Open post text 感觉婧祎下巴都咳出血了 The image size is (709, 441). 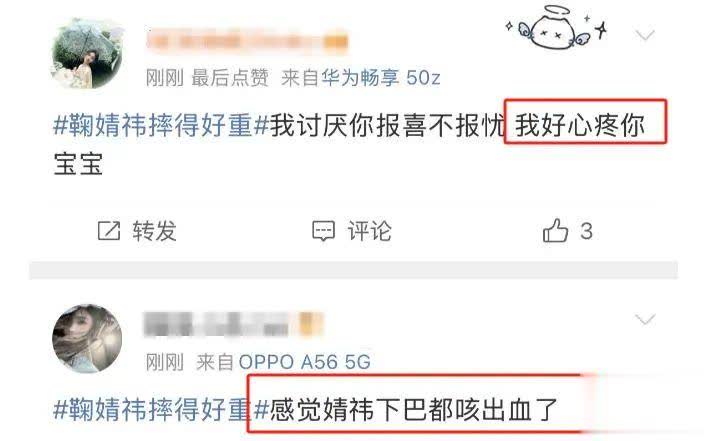(414, 409)
